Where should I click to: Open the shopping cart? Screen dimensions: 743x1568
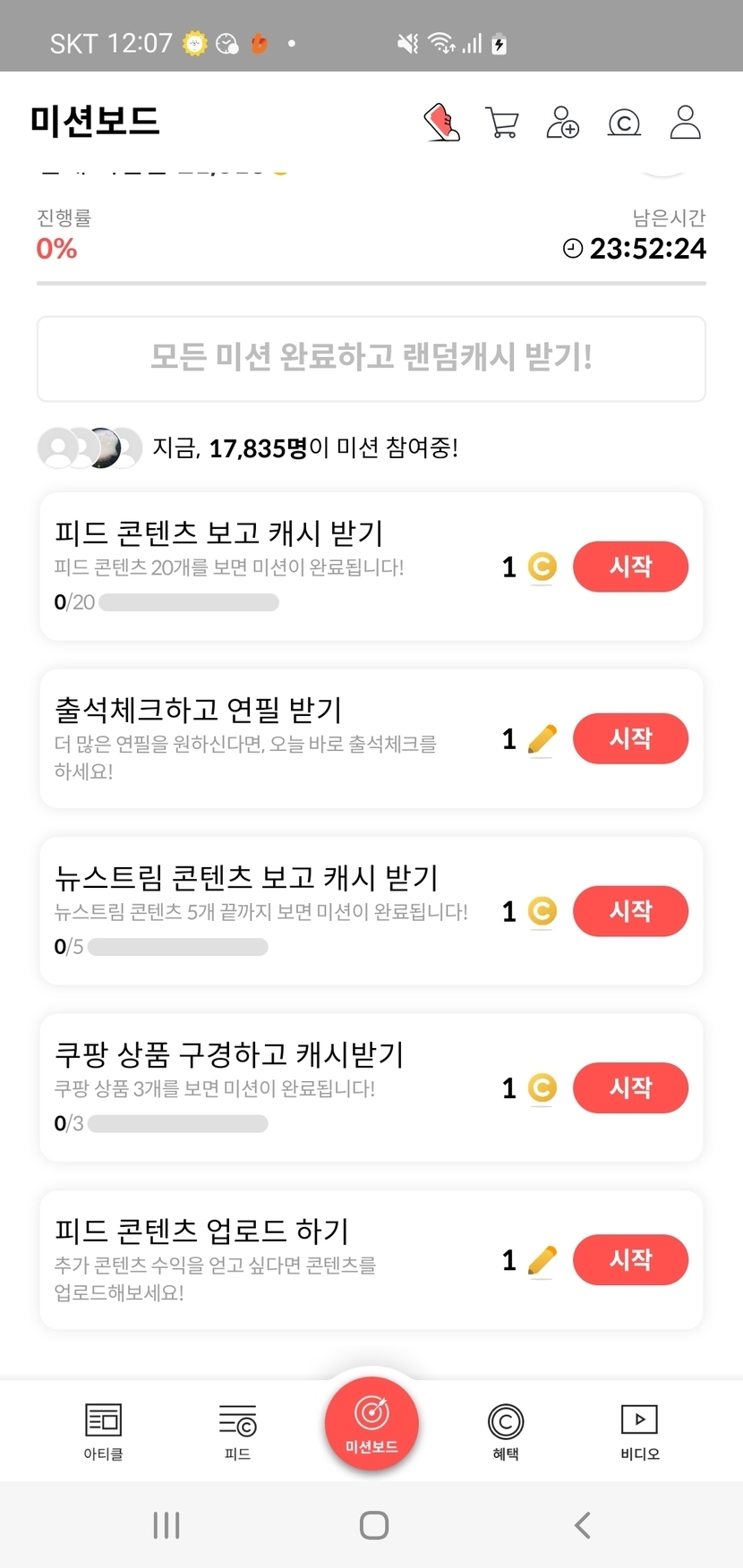tap(501, 123)
